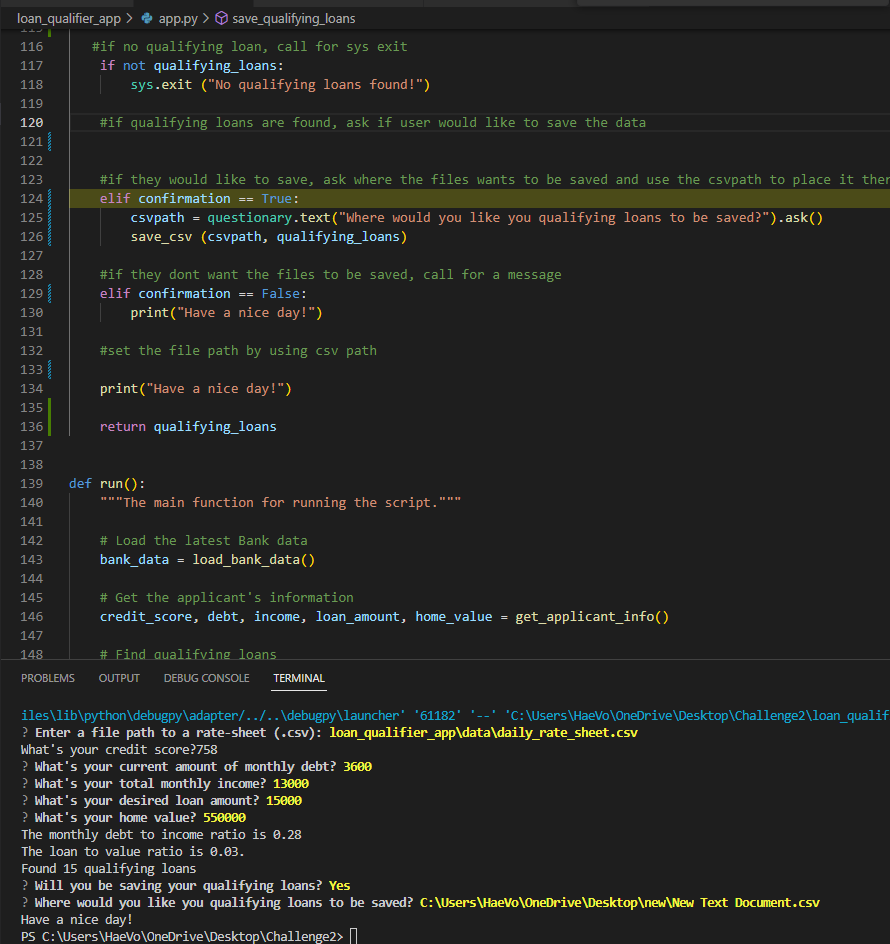This screenshot has width=890, height=944.
Task: Click the daily_rate_sheet.csv path in terminal
Action: [x=484, y=733]
